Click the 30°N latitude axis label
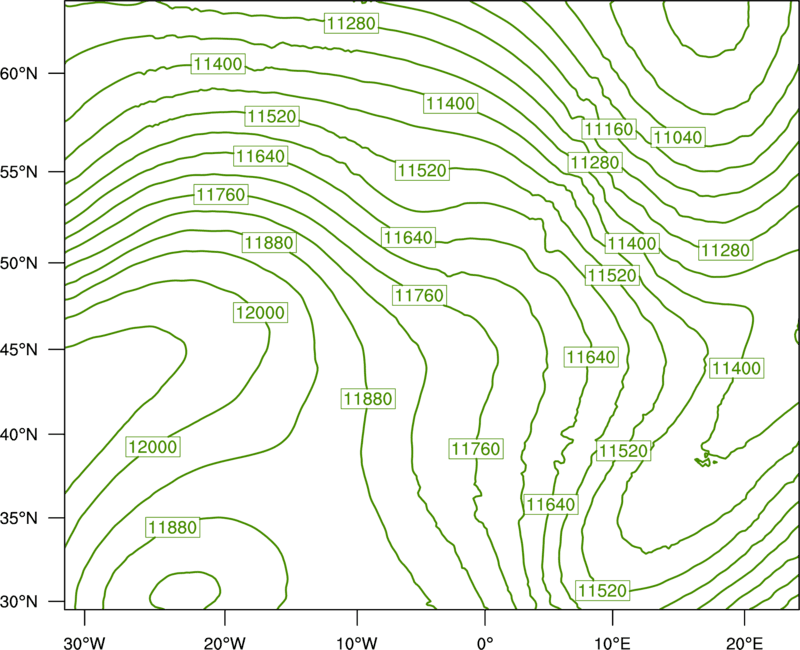Screen dimensions: 800x650 pos(19,602)
